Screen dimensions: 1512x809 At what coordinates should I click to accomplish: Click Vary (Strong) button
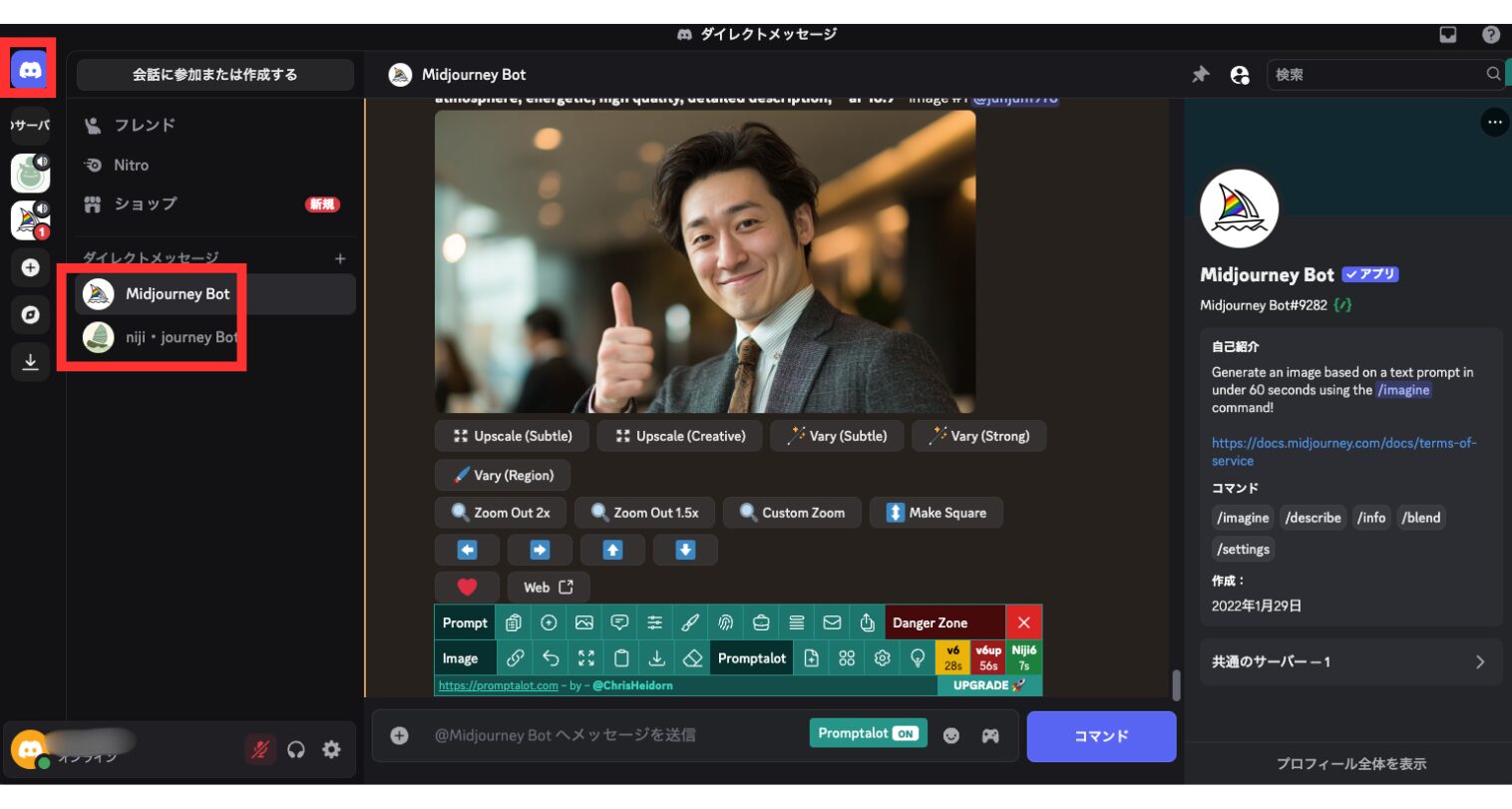[978, 436]
